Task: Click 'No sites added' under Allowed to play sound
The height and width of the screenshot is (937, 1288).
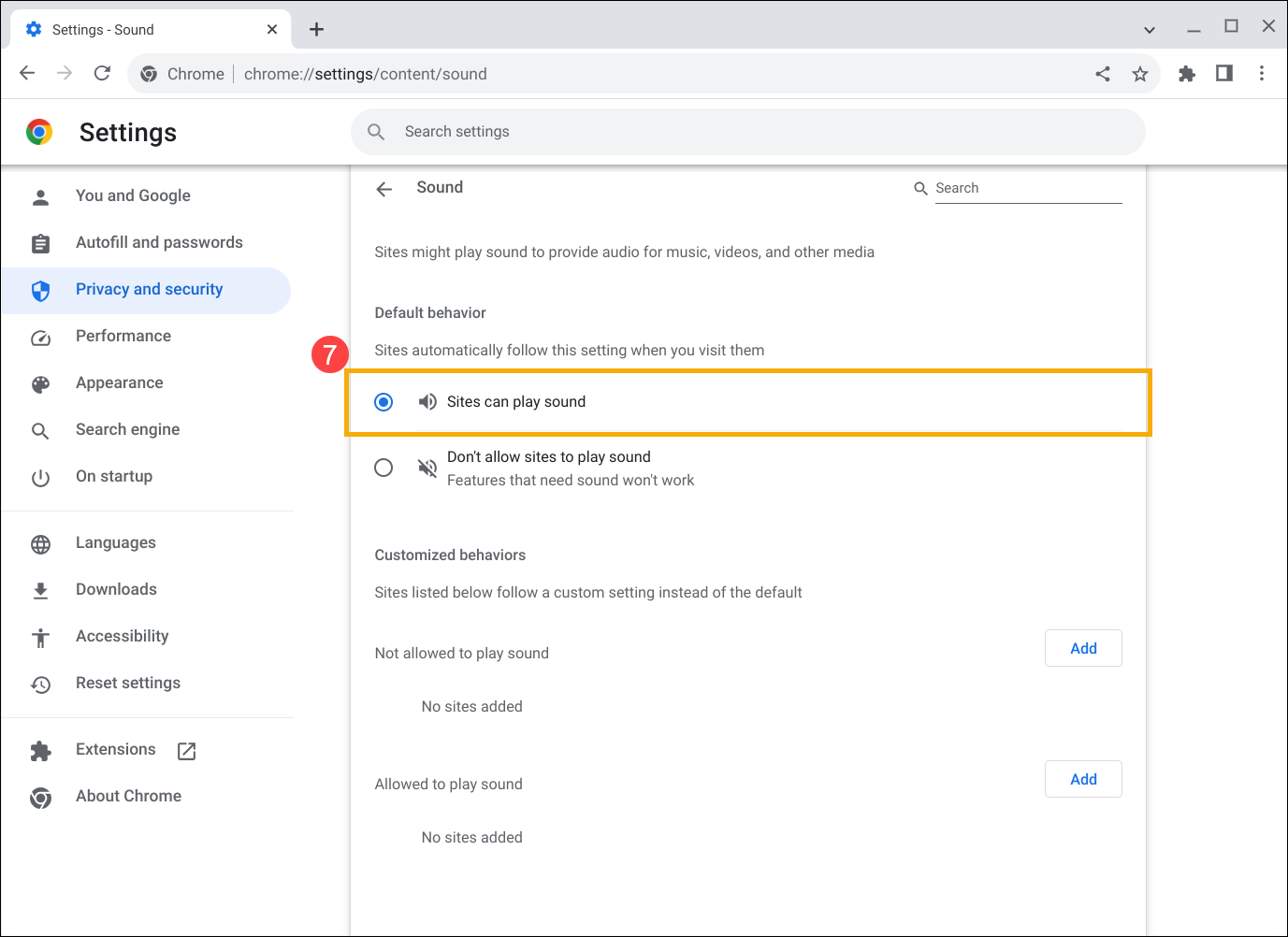Action: tap(471, 837)
